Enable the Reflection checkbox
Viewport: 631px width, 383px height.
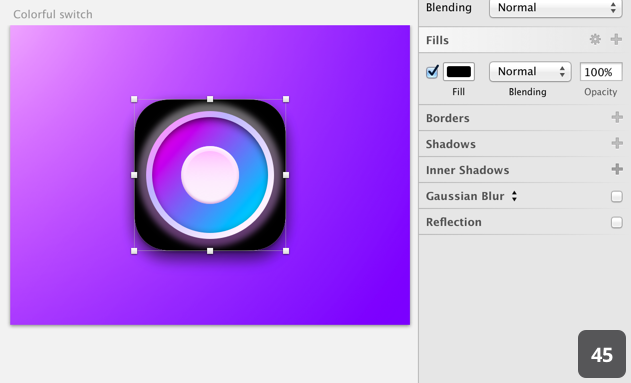point(617,222)
